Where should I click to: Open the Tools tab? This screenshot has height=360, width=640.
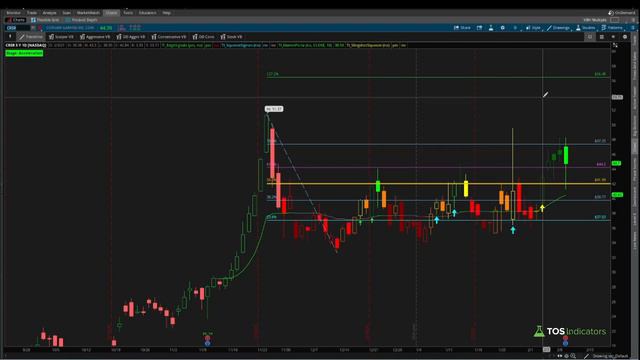[128, 13]
